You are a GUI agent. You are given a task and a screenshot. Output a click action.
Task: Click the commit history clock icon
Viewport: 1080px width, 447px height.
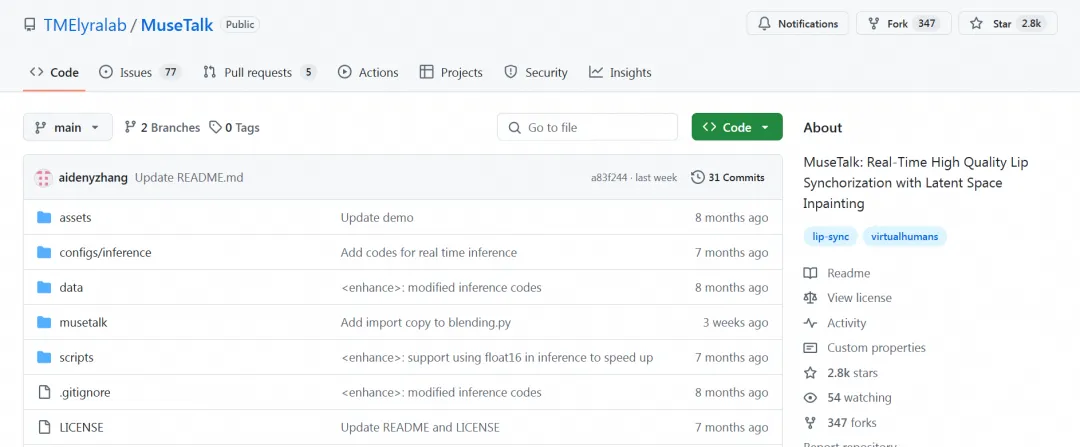pyautogui.click(x=697, y=177)
